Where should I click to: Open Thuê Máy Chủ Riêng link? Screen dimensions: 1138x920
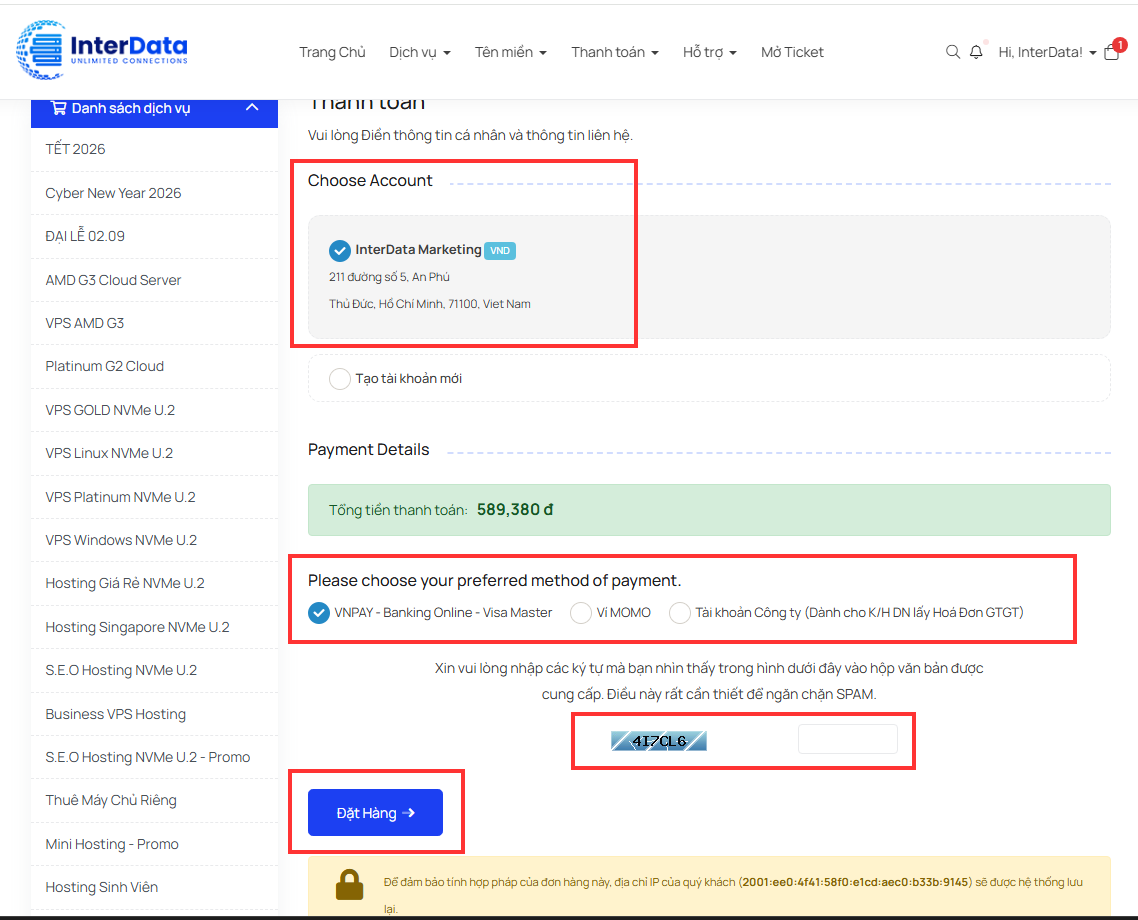[111, 800]
